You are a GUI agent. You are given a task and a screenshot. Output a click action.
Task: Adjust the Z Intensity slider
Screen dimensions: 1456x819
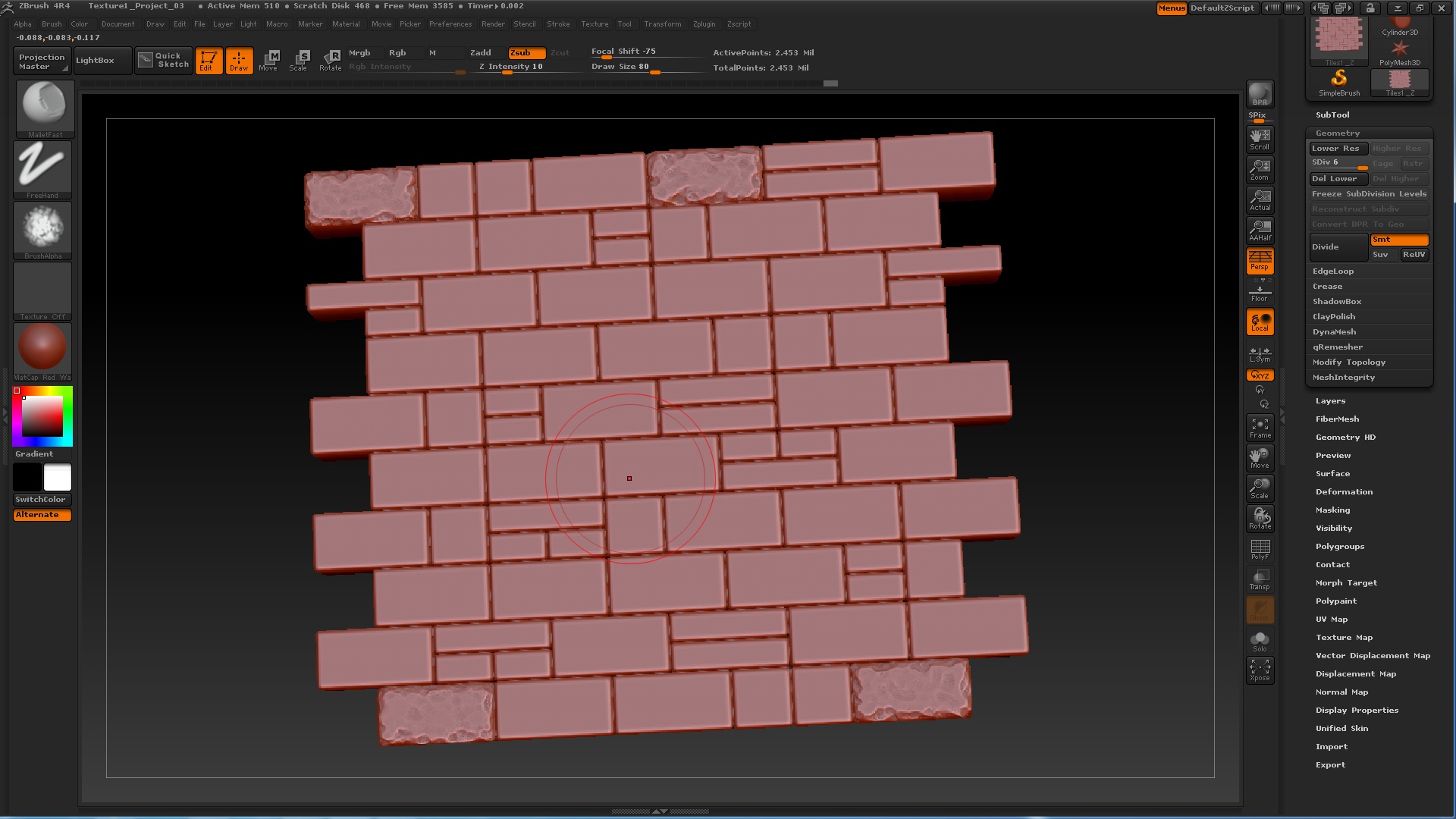click(x=510, y=67)
